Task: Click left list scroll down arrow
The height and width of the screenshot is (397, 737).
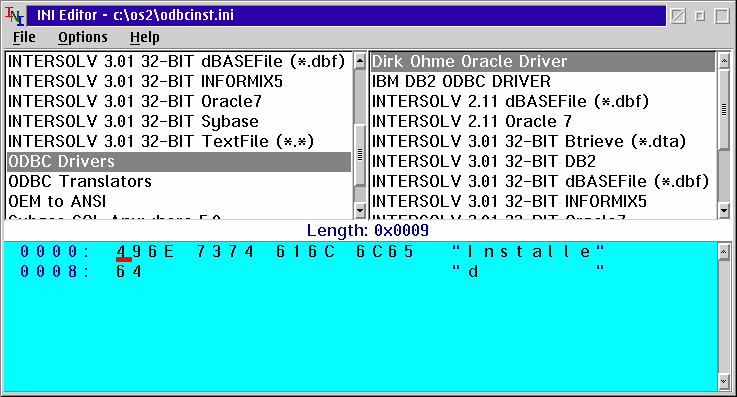Action: pyautogui.click(x=360, y=211)
